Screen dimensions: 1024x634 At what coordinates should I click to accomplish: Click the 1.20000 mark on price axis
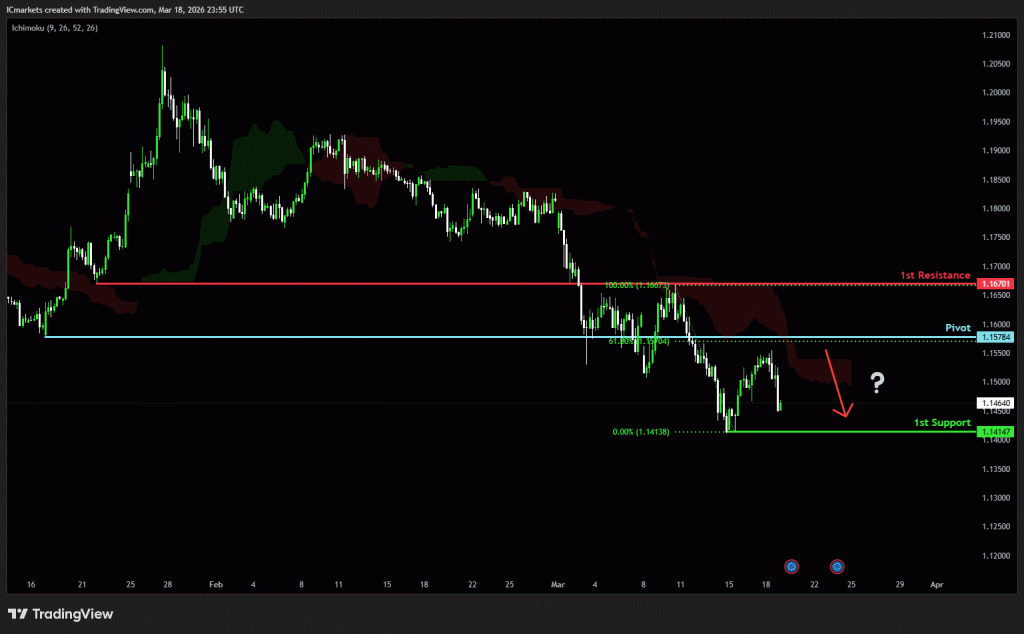[x=997, y=93]
